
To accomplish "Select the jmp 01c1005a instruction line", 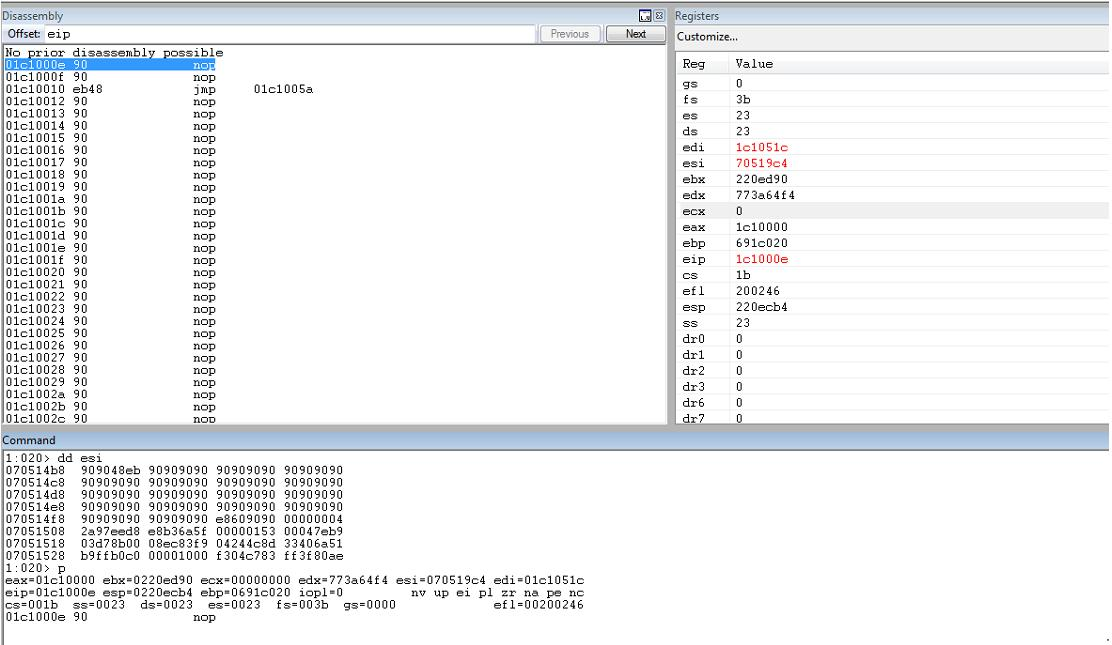I will (x=160, y=89).
